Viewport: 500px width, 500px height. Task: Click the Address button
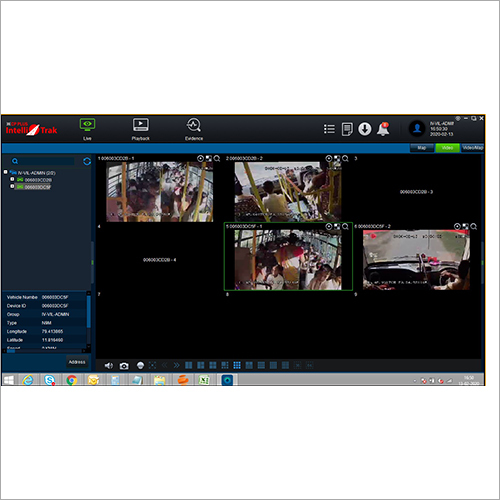coord(77,362)
